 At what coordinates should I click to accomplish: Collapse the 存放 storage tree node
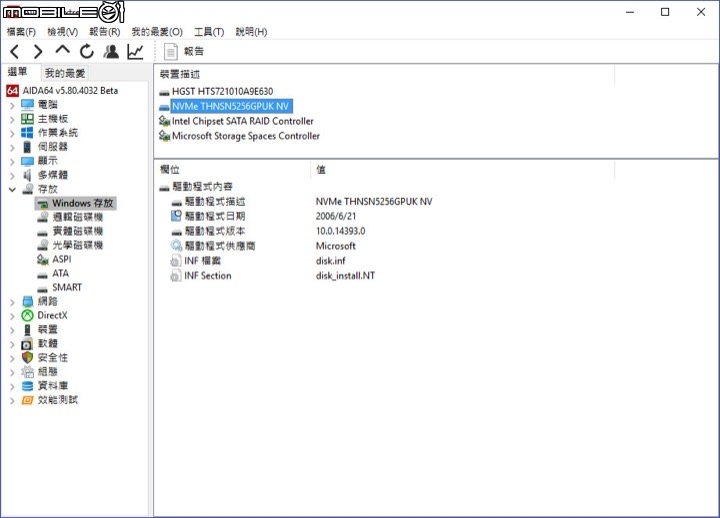point(12,189)
